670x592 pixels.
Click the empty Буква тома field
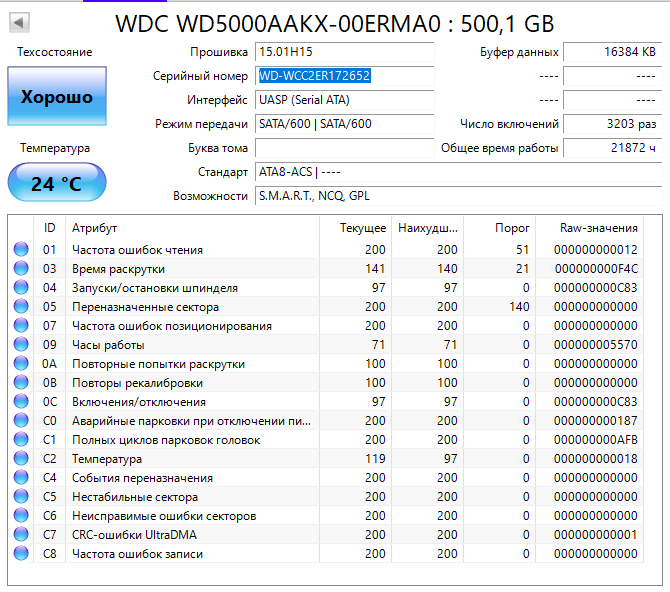[344, 148]
